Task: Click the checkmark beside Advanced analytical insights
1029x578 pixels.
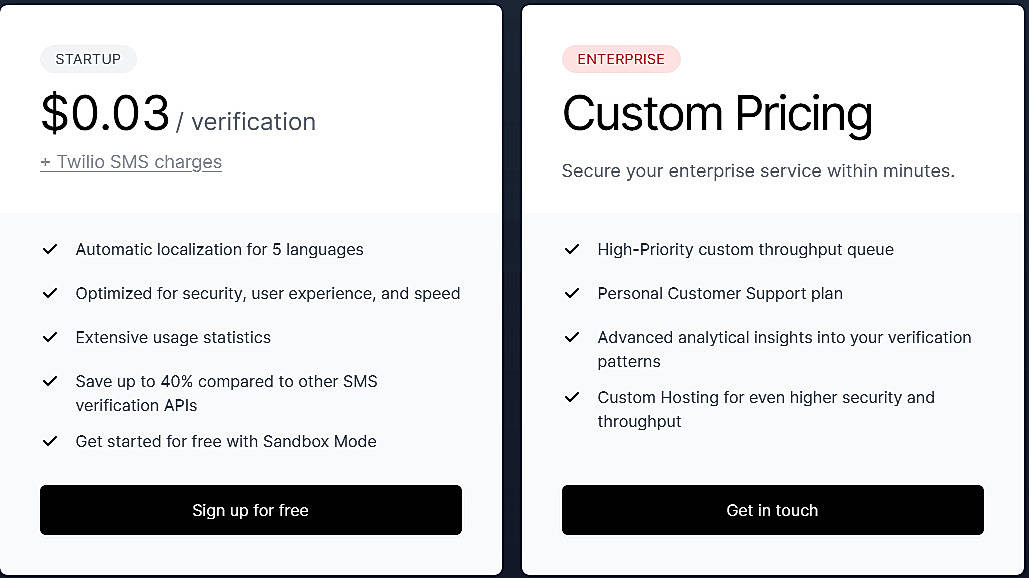Action: click(x=572, y=337)
